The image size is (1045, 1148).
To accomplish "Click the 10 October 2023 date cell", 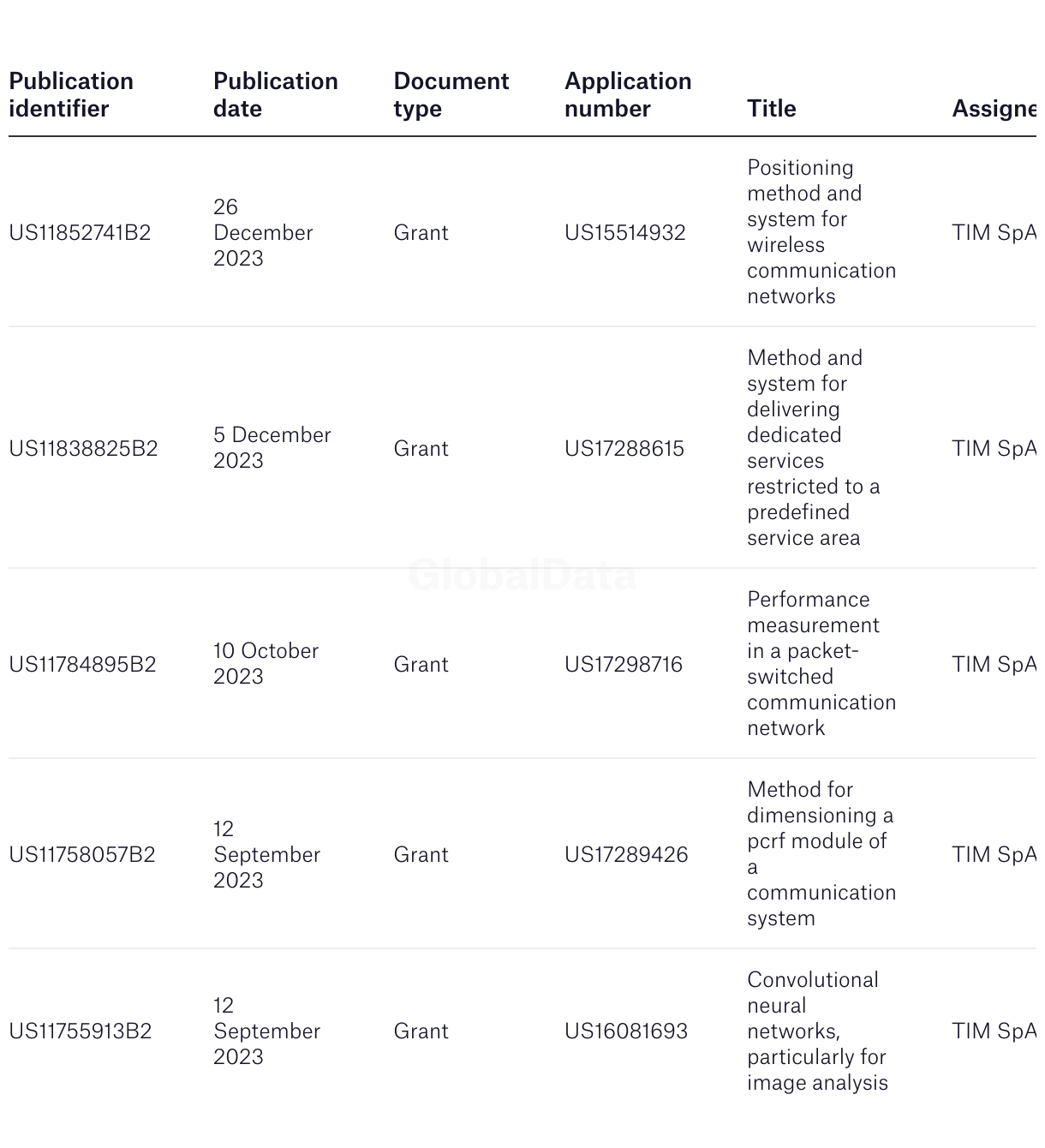I will coord(266,664).
